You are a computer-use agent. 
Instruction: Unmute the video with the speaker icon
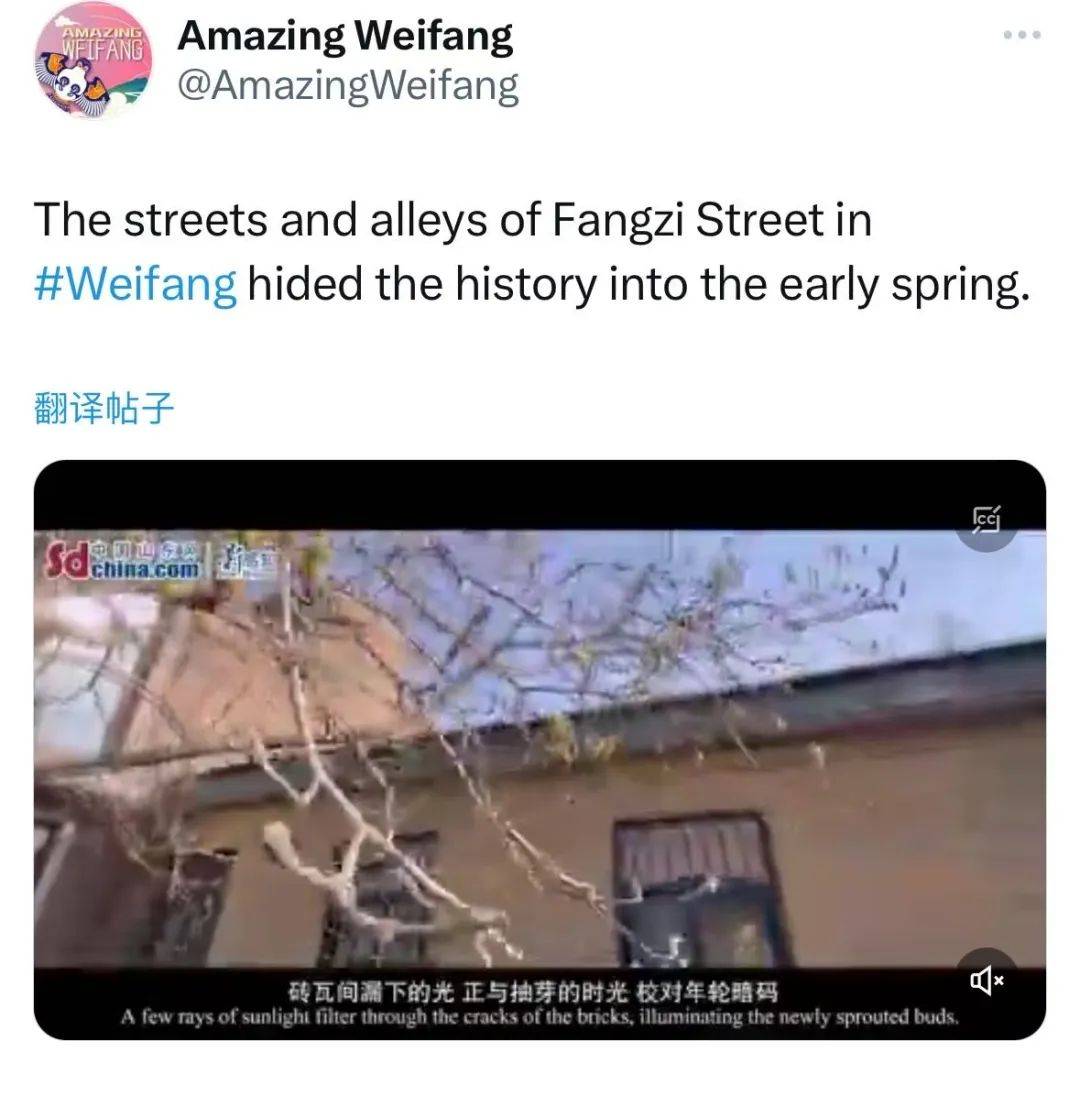tap(986, 979)
